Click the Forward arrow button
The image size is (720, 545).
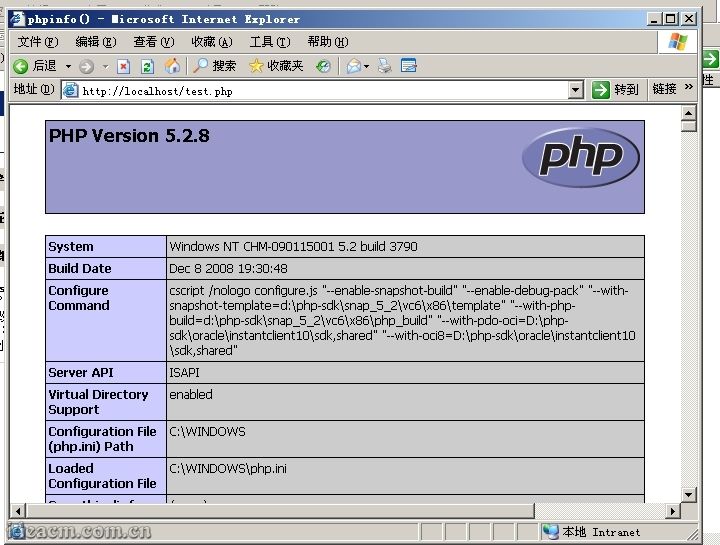(x=86, y=66)
